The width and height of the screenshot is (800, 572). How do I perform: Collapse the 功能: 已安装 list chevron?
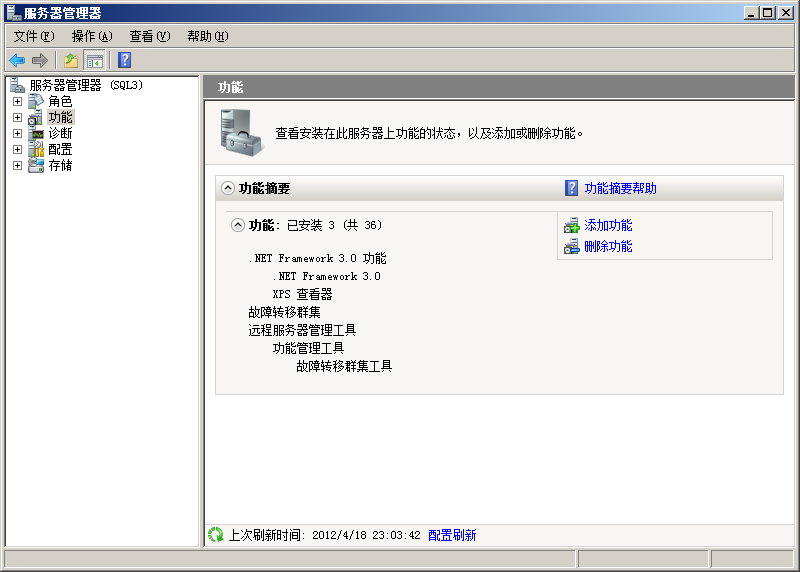(238, 225)
